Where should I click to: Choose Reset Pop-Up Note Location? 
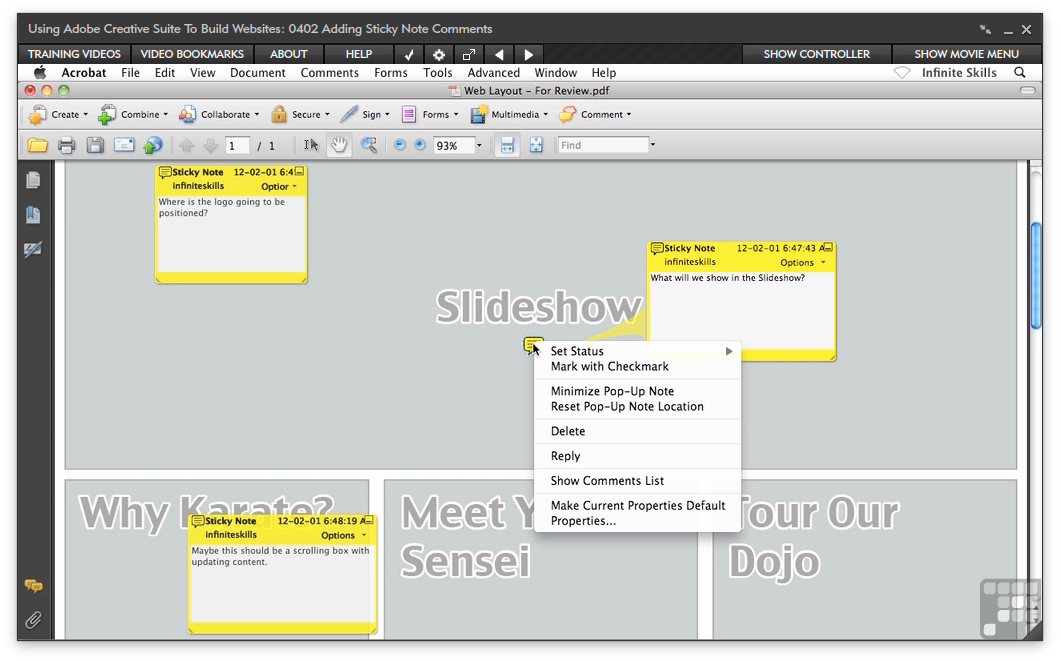coord(637,406)
